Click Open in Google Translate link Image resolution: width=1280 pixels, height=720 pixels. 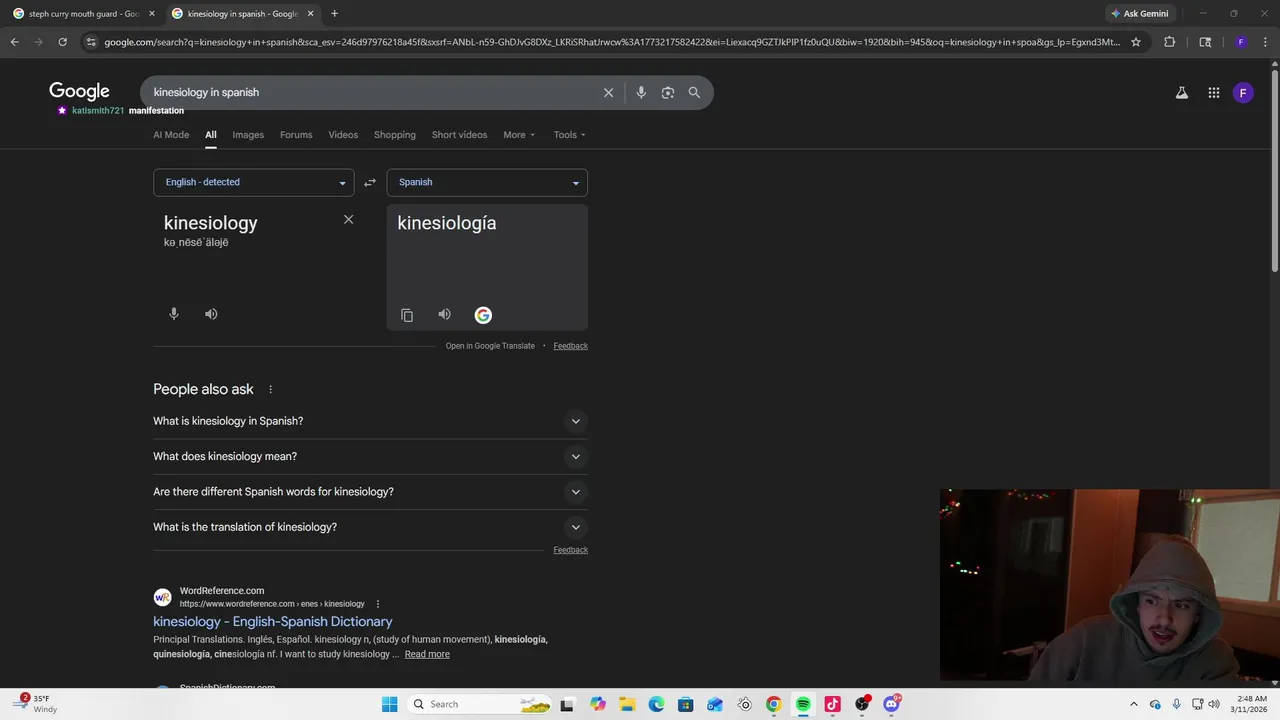(490, 346)
